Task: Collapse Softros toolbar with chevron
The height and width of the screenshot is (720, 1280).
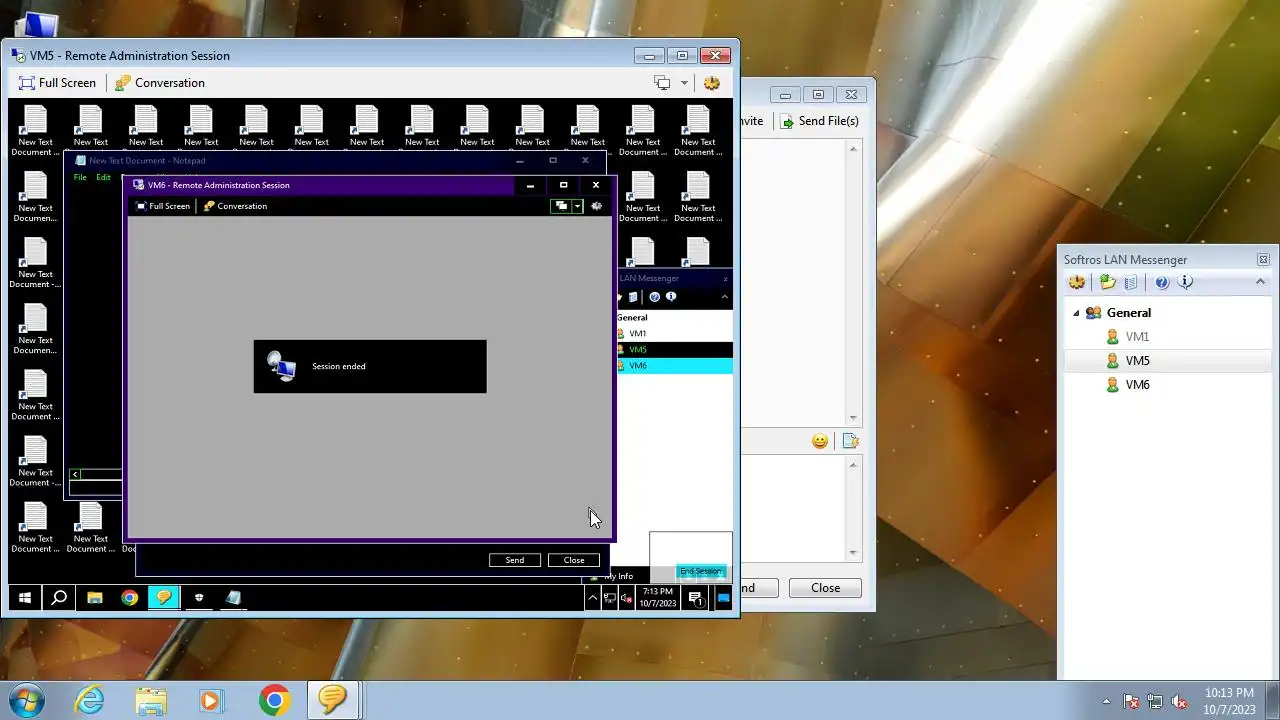Action: pyautogui.click(x=1260, y=283)
